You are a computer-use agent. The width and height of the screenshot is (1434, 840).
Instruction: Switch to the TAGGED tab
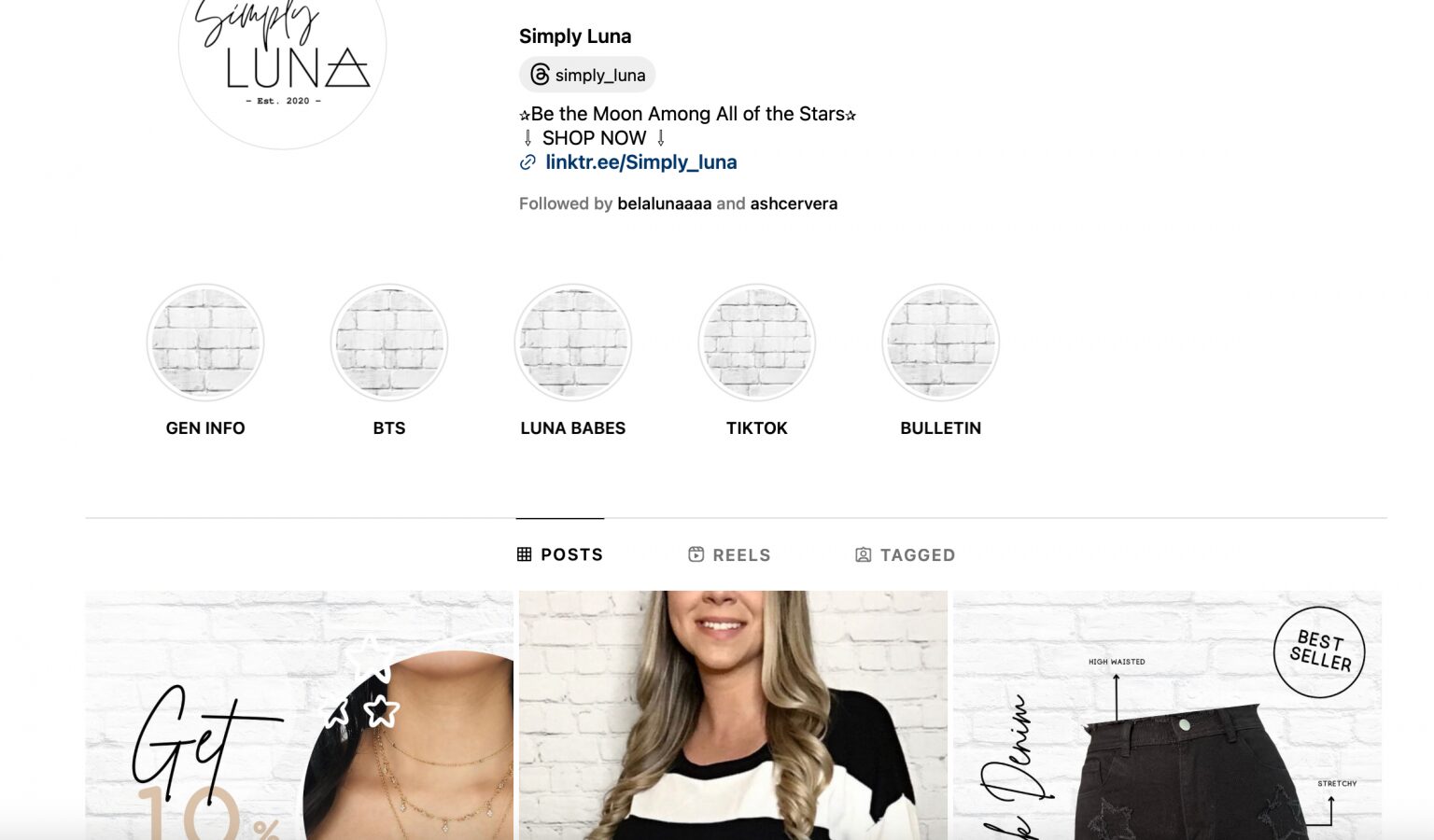point(906,554)
